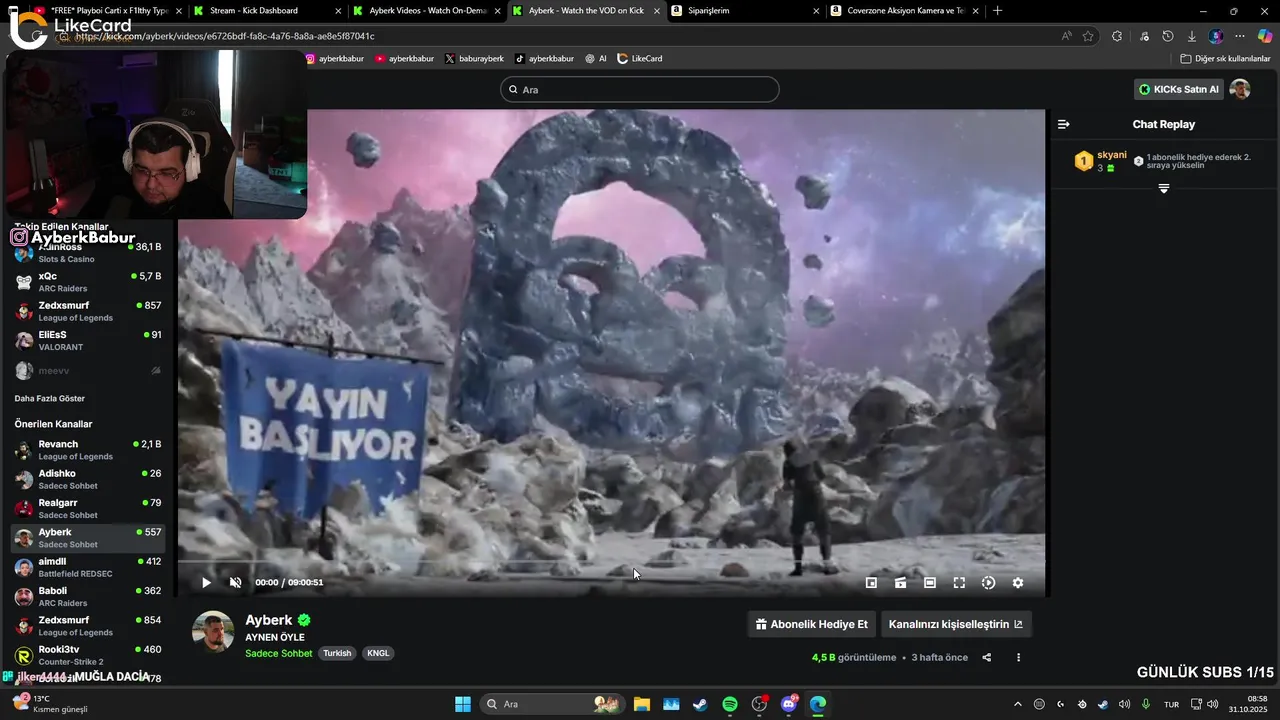Select the Turkish language tag
Viewport: 1280px width, 720px height.
[x=337, y=653]
